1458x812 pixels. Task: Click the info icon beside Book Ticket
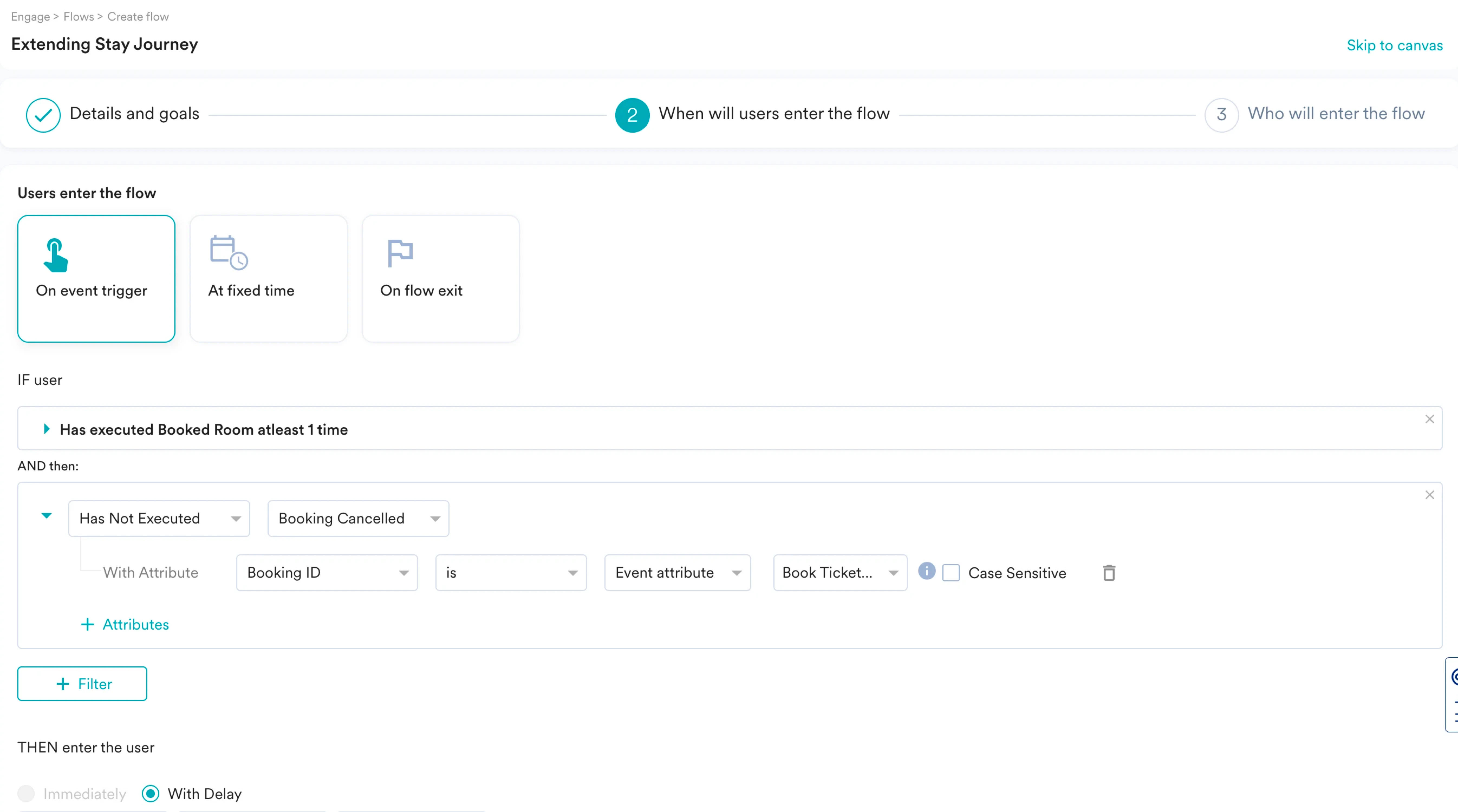click(x=926, y=570)
